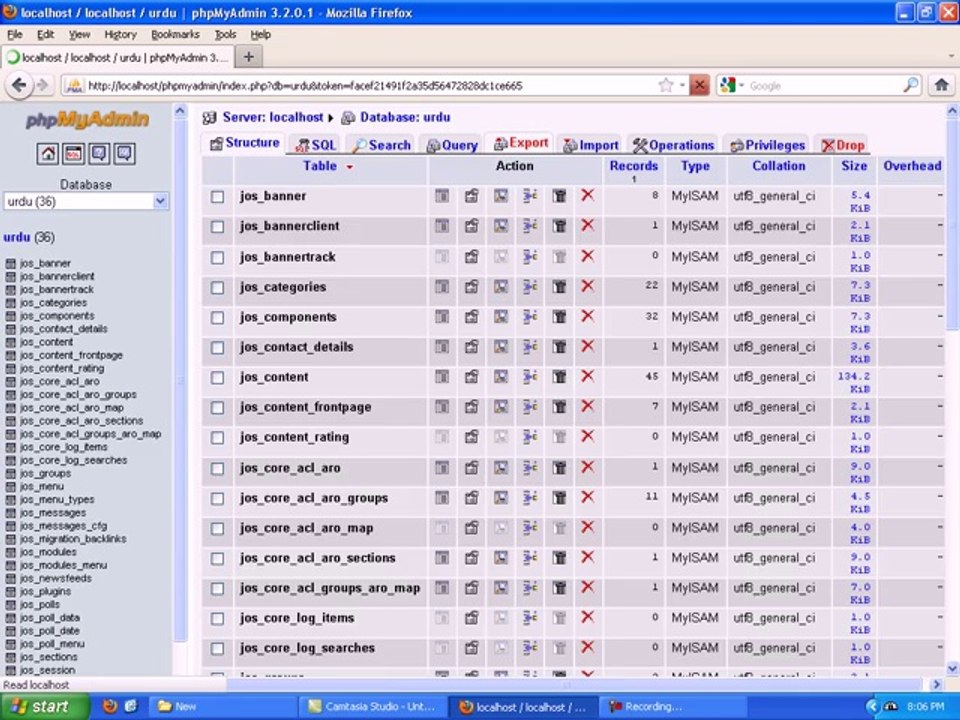Screen dimensions: 960x720
Task: Open jos_modules table in sidebar list
Action: pos(48,552)
